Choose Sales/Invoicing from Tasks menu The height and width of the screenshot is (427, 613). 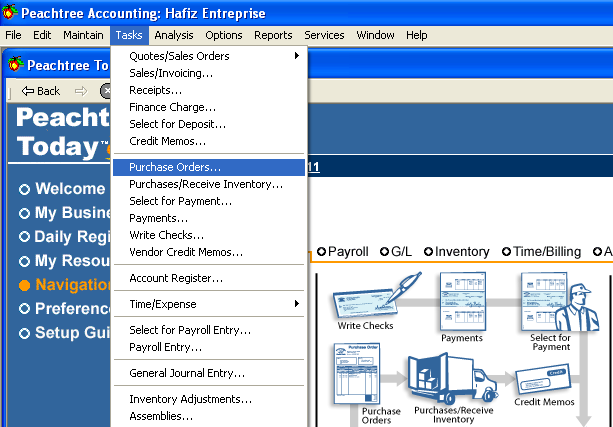click(209, 73)
